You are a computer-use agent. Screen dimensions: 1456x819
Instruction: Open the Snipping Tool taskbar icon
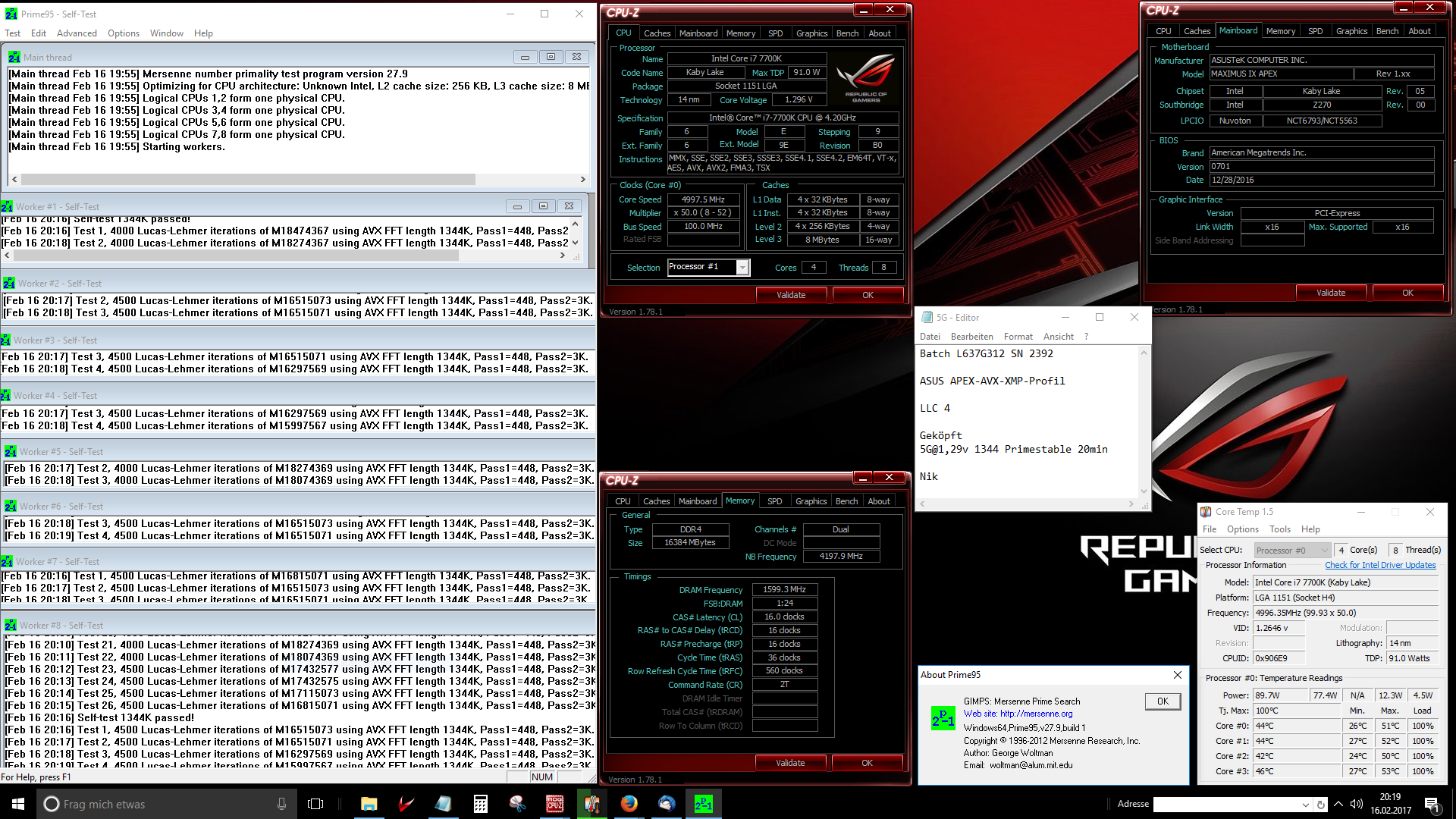point(517,804)
